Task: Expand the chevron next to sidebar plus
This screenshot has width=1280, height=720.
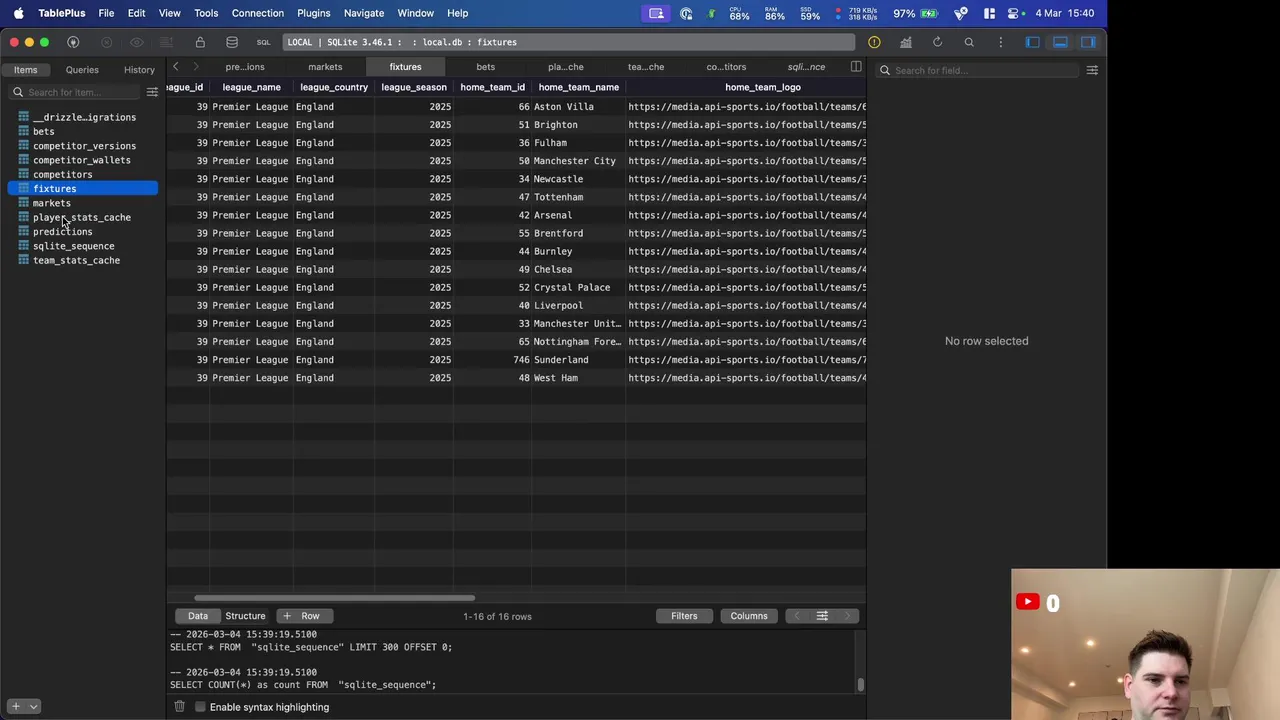Action: click(x=33, y=706)
